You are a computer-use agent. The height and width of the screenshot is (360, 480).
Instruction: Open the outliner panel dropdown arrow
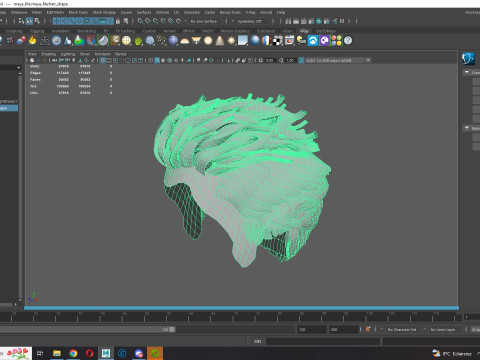[18, 68]
